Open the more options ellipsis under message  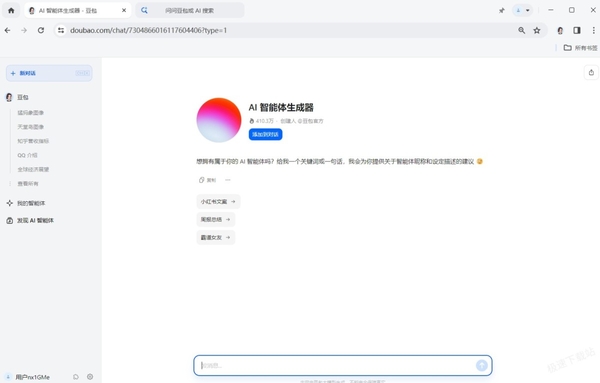[x=228, y=180]
